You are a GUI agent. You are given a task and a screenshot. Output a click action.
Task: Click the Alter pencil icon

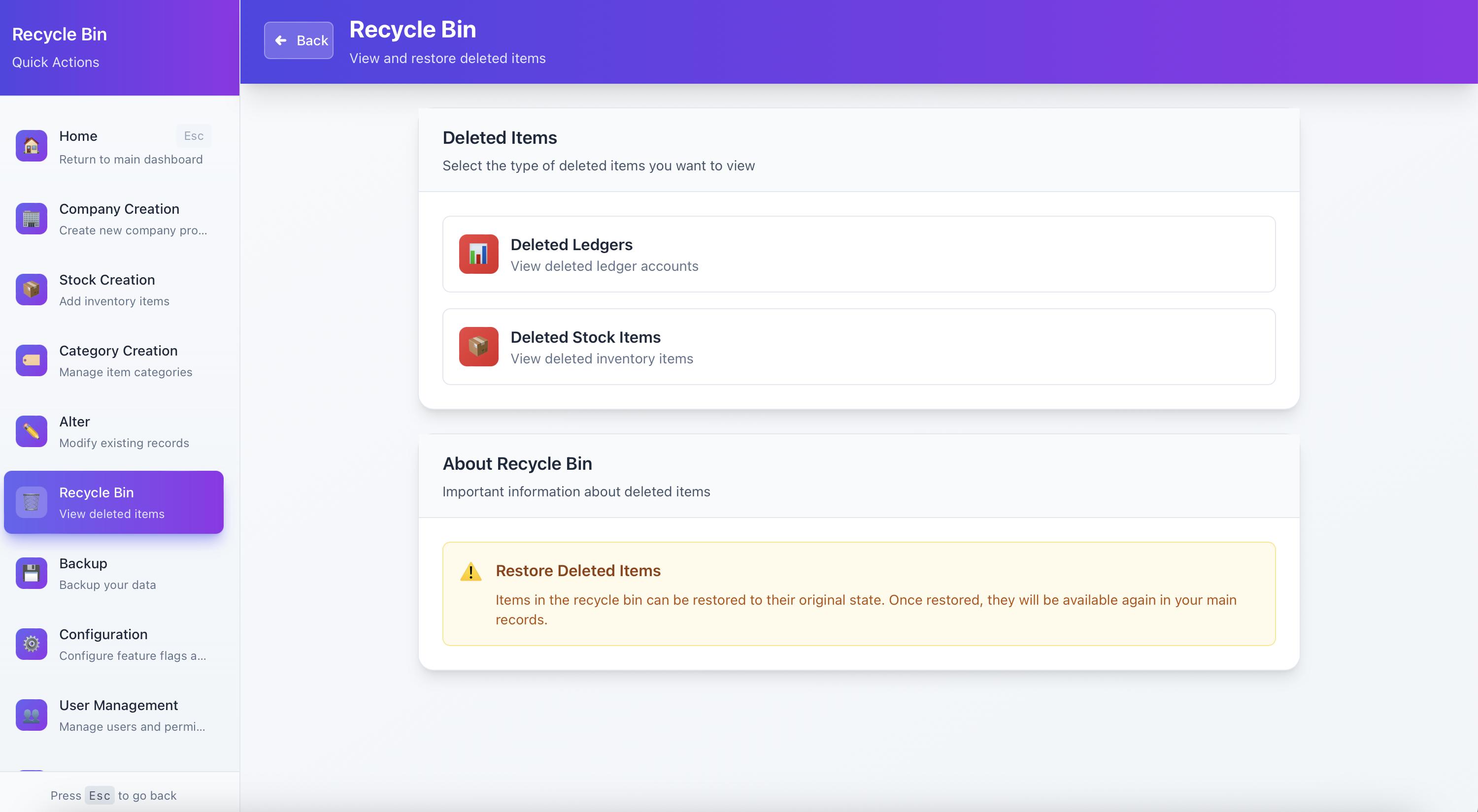click(31, 431)
